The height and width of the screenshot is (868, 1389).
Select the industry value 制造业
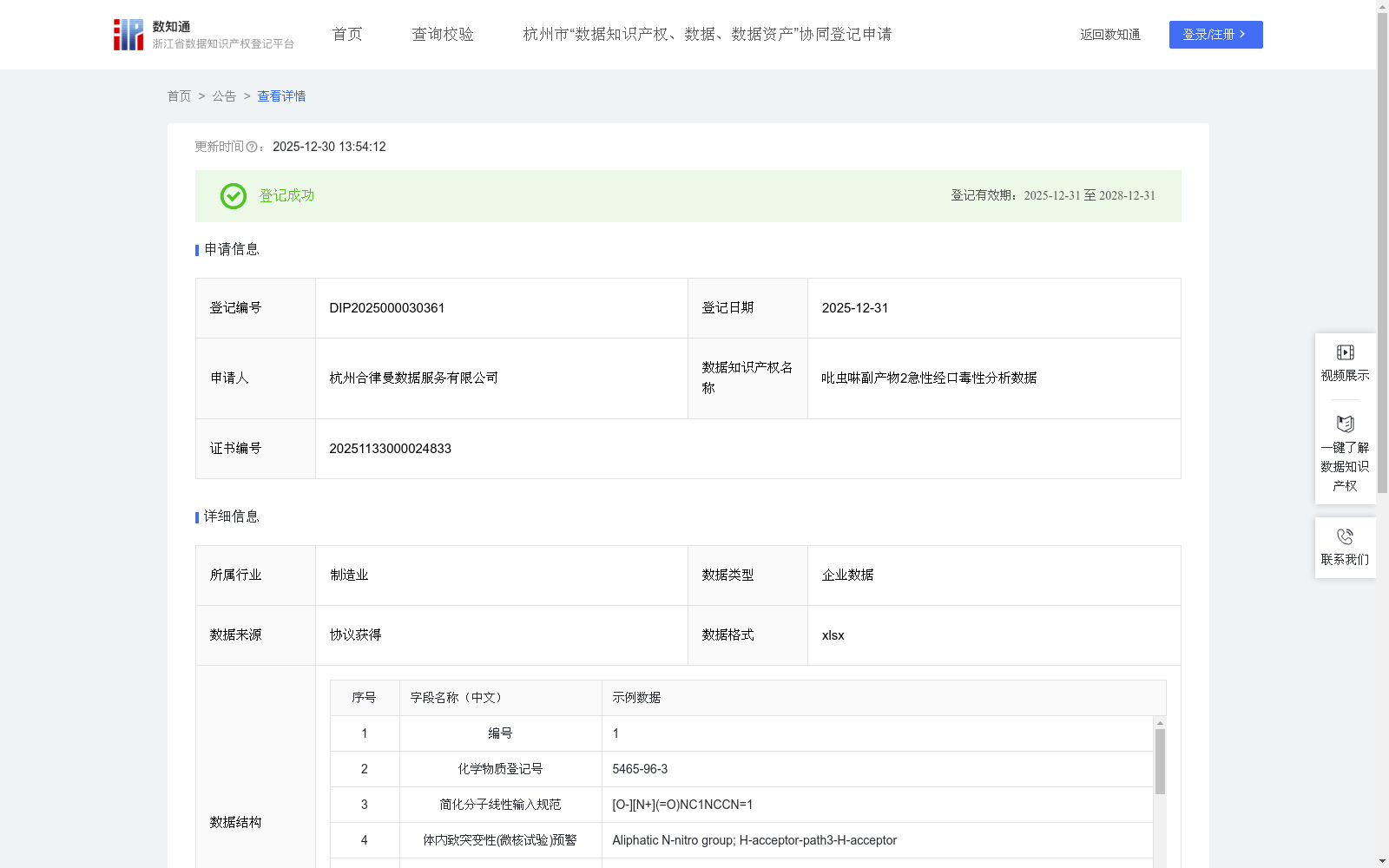[349, 575]
